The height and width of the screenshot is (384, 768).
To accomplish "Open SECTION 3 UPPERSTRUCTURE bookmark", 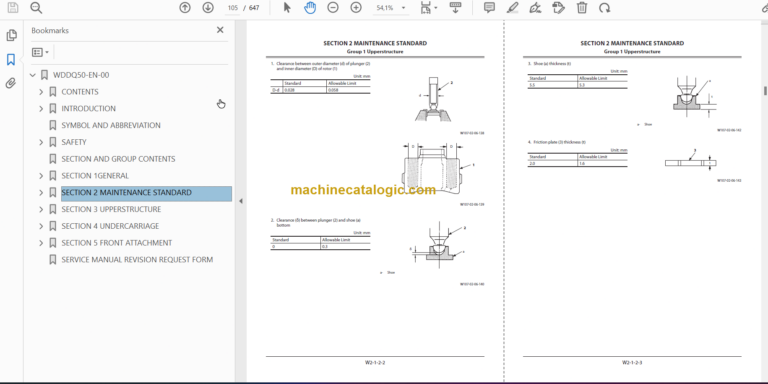I will click(111, 209).
